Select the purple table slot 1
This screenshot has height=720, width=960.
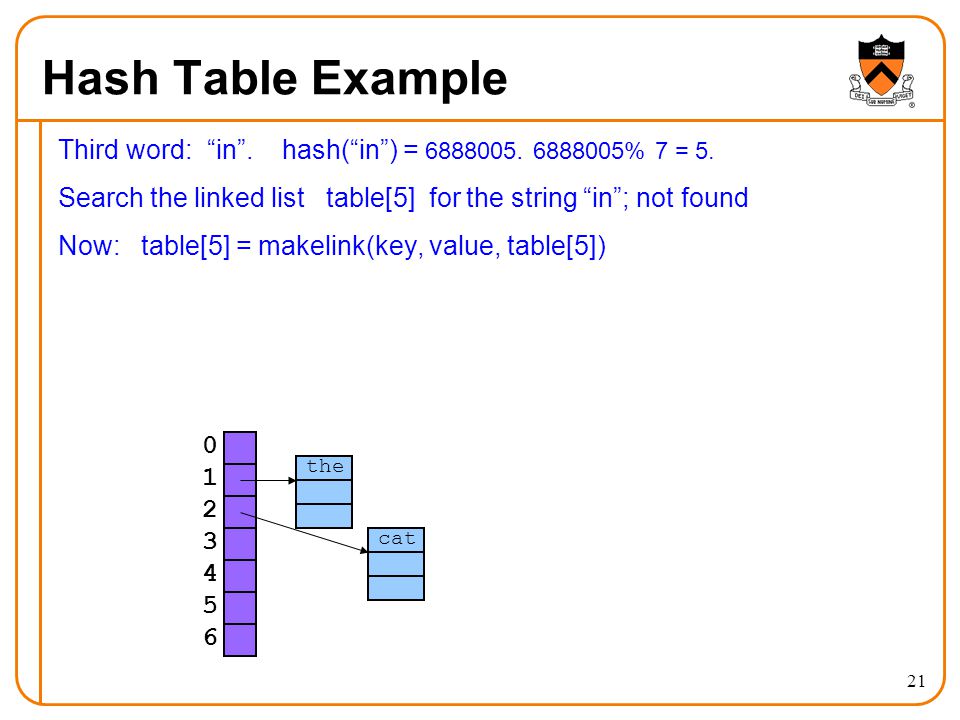point(240,480)
